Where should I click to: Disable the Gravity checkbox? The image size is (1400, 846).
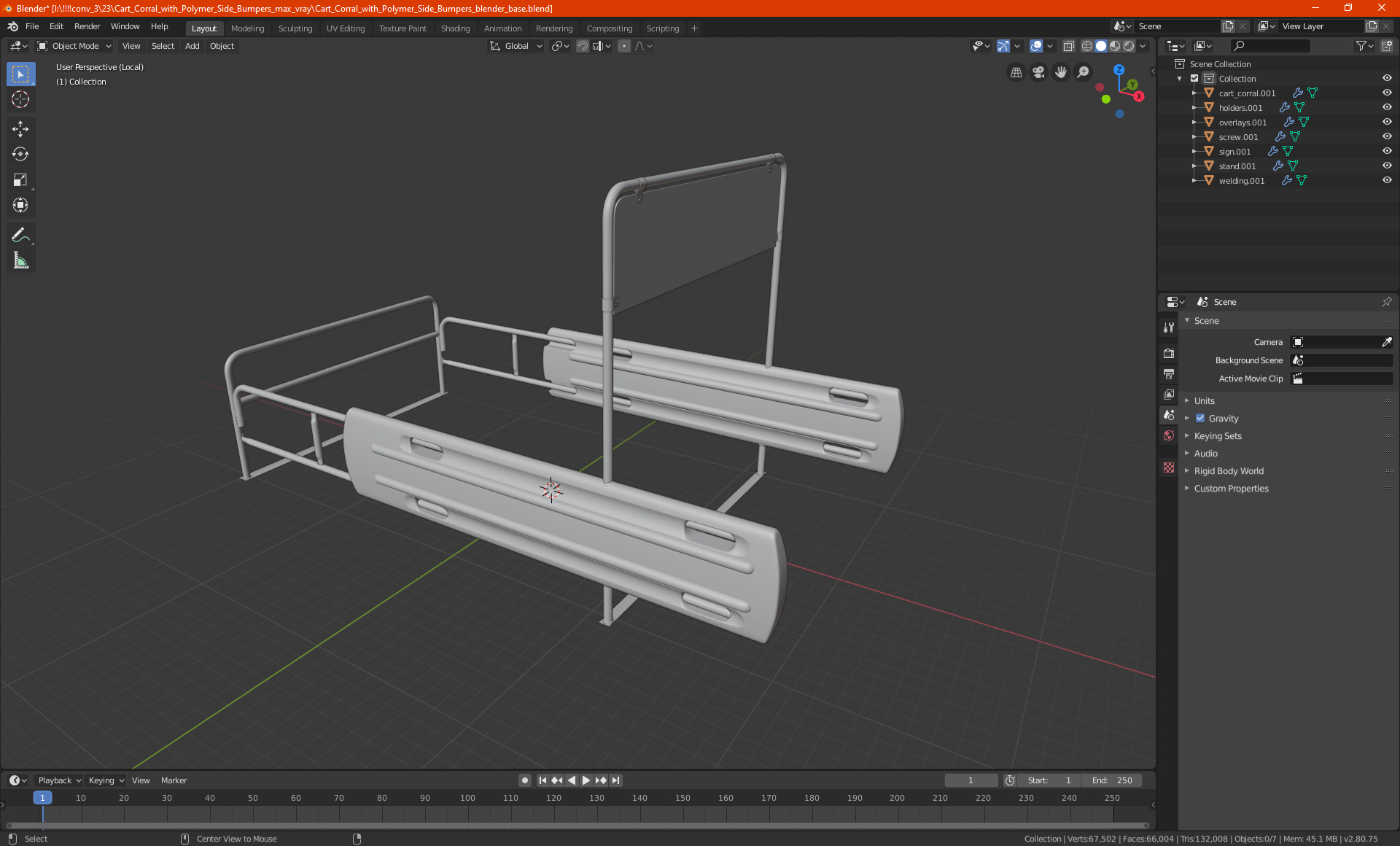(x=1200, y=419)
